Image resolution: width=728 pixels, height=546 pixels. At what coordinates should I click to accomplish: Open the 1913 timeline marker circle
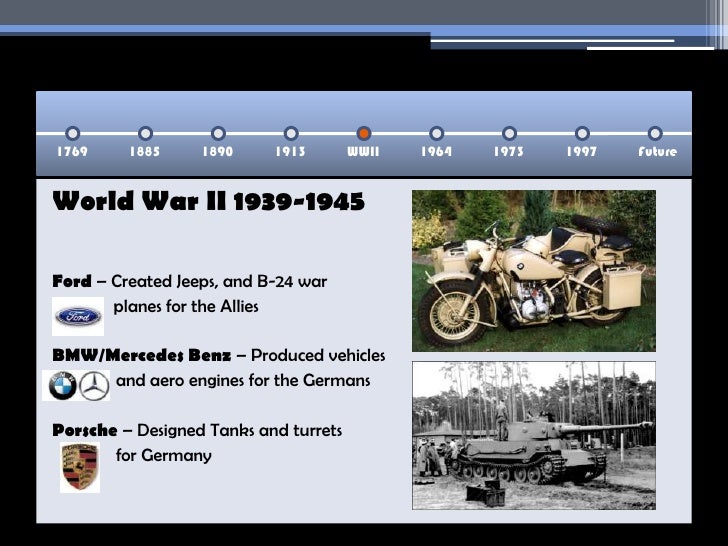(291, 134)
